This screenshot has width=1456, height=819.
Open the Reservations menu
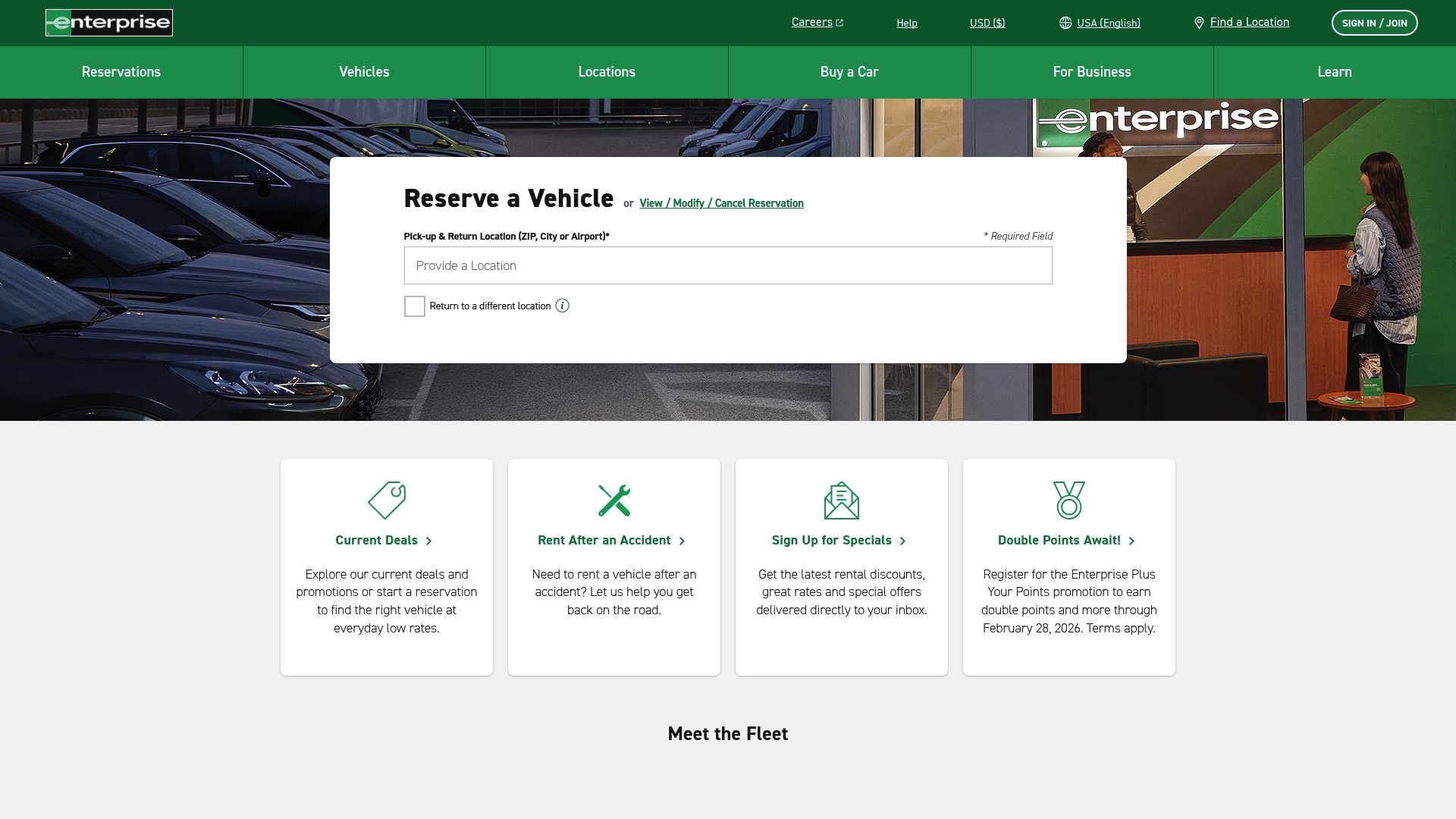tap(121, 72)
